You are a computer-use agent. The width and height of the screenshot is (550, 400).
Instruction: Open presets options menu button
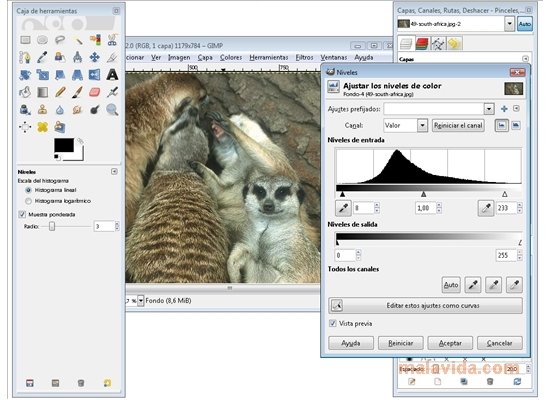516,108
